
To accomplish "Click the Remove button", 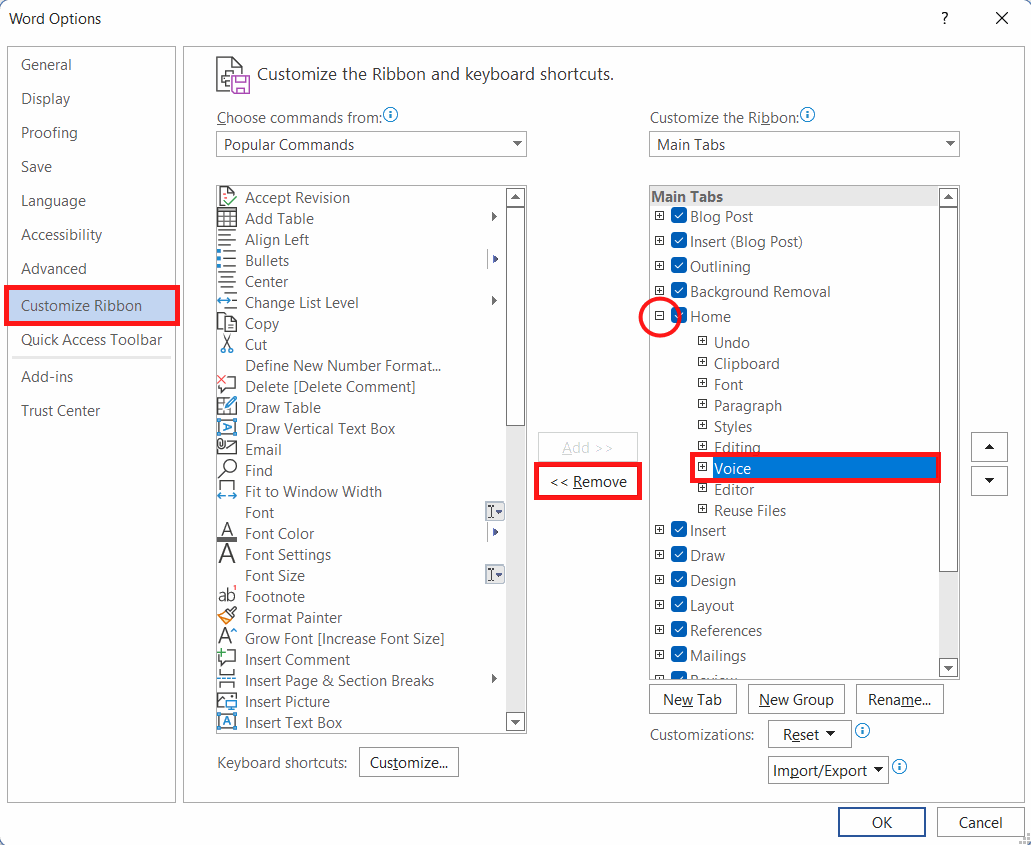I will [x=588, y=482].
